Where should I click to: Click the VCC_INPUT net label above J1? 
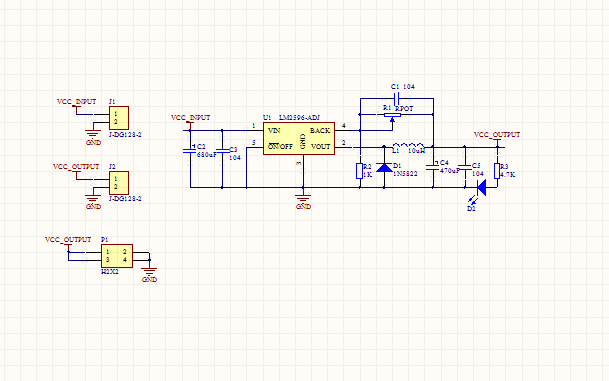(x=77, y=102)
